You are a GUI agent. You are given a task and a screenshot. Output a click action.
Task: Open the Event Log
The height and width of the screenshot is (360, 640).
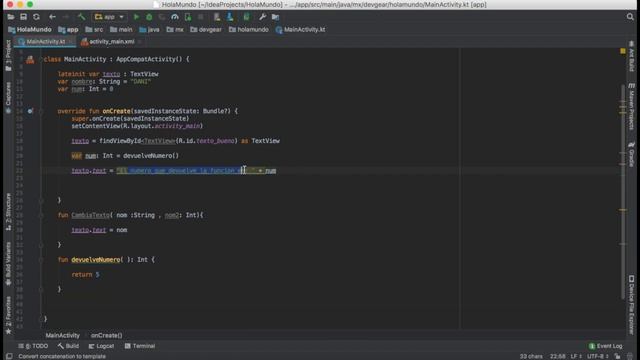(x=606, y=346)
